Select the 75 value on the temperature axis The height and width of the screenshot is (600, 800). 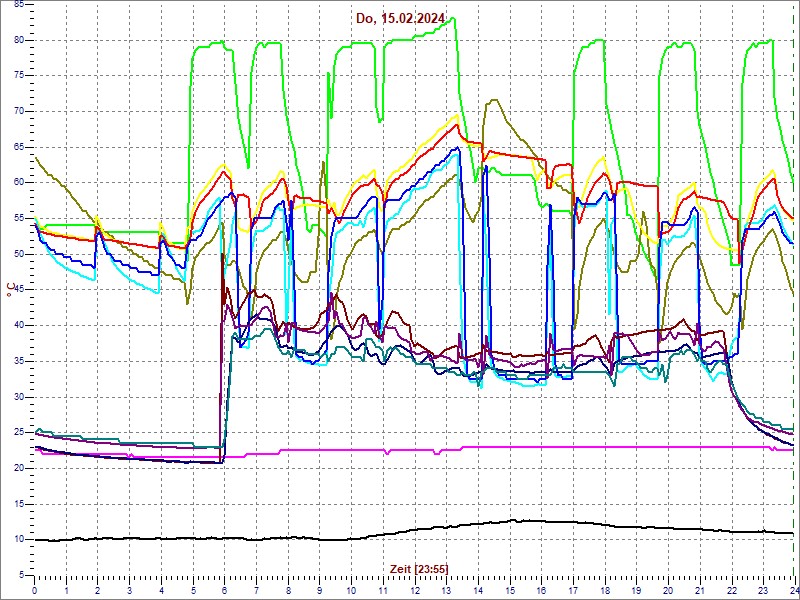pyautogui.click(x=19, y=76)
